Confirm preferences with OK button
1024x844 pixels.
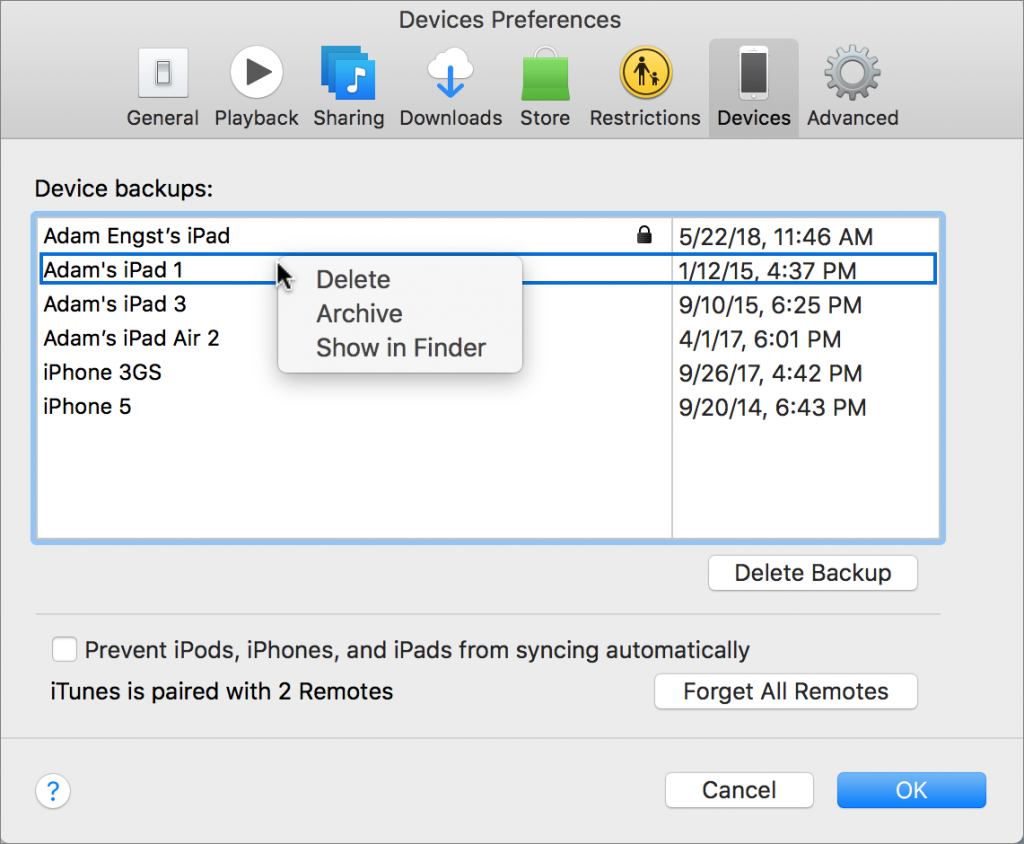click(911, 790)
